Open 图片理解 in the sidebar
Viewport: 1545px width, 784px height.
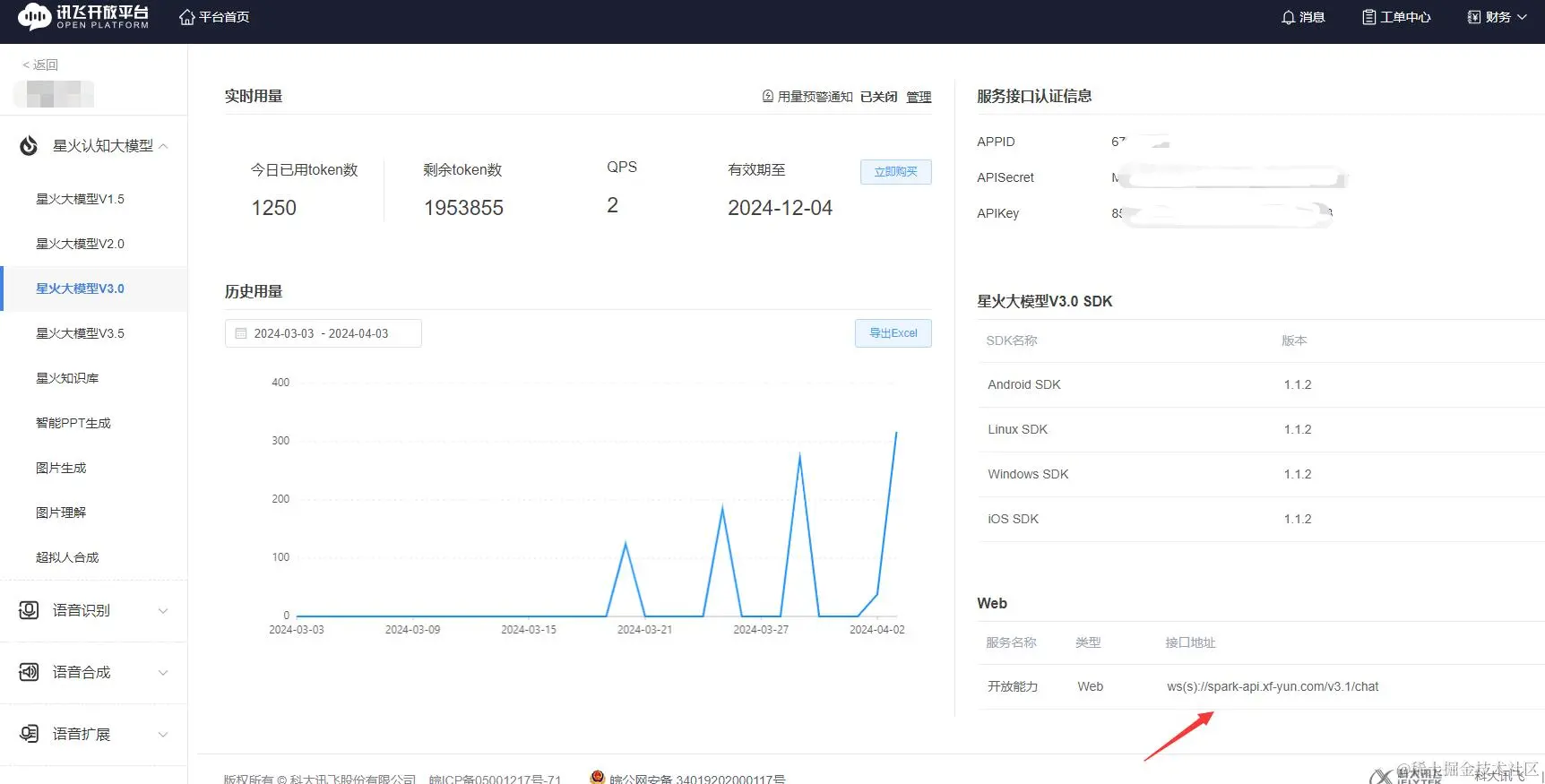click(x=61, y=513)
